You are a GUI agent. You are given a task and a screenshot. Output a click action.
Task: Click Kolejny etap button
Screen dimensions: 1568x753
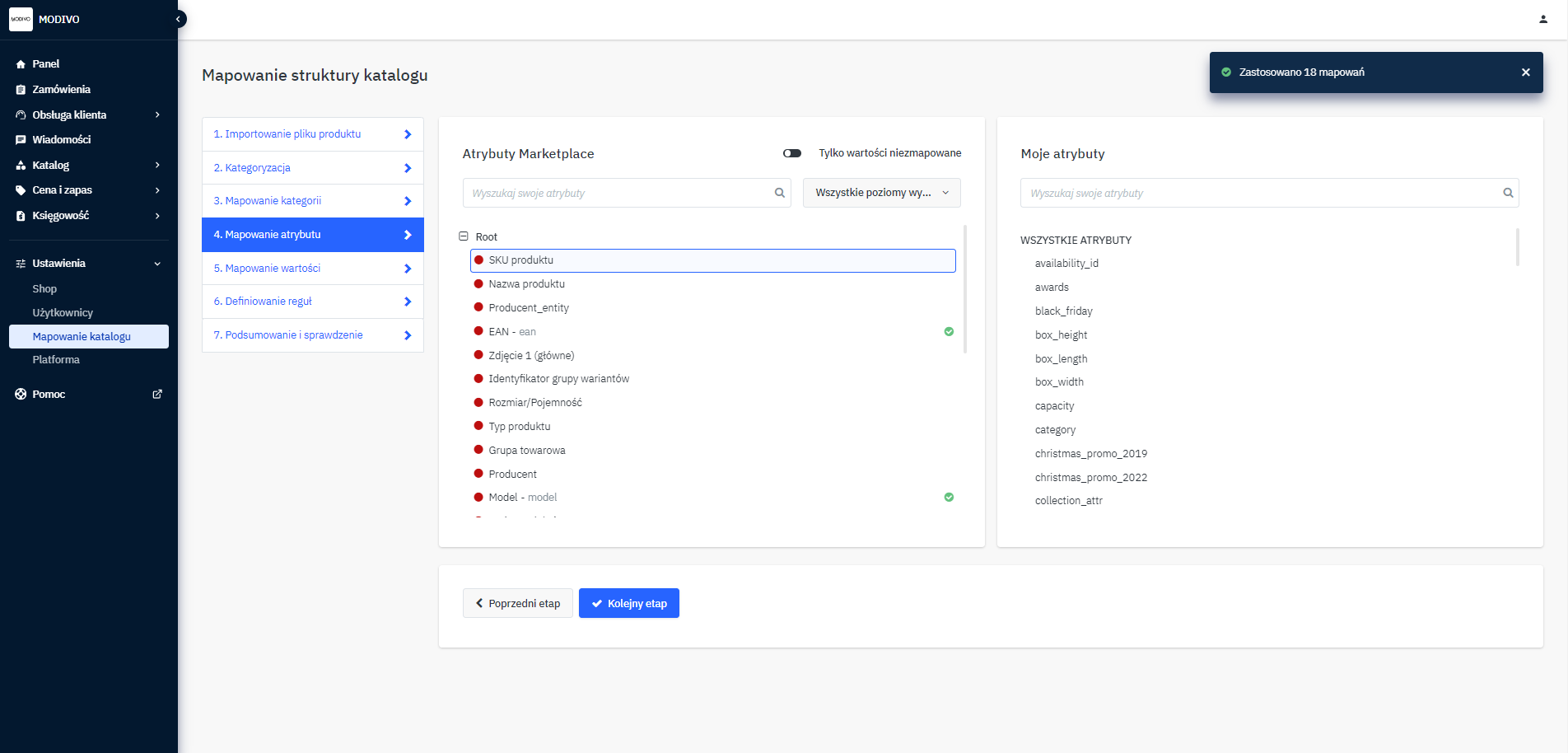628,603
